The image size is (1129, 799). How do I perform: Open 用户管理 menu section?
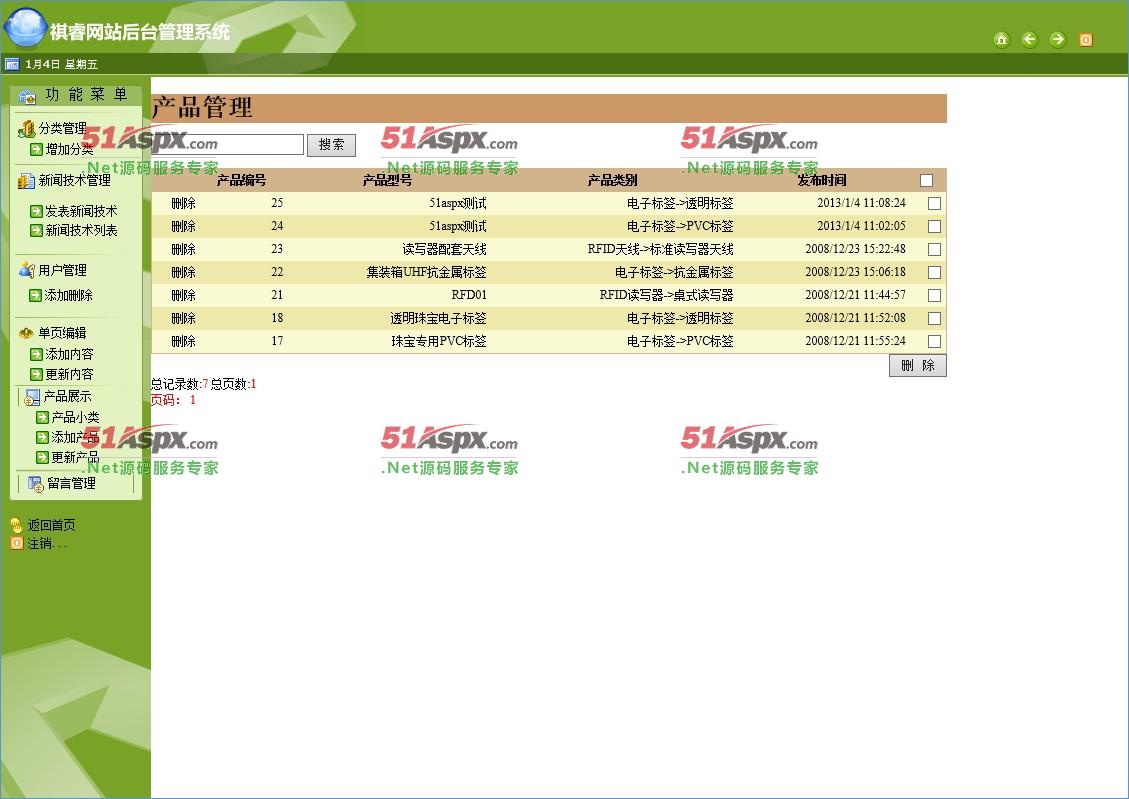click(x=63, y=271)
